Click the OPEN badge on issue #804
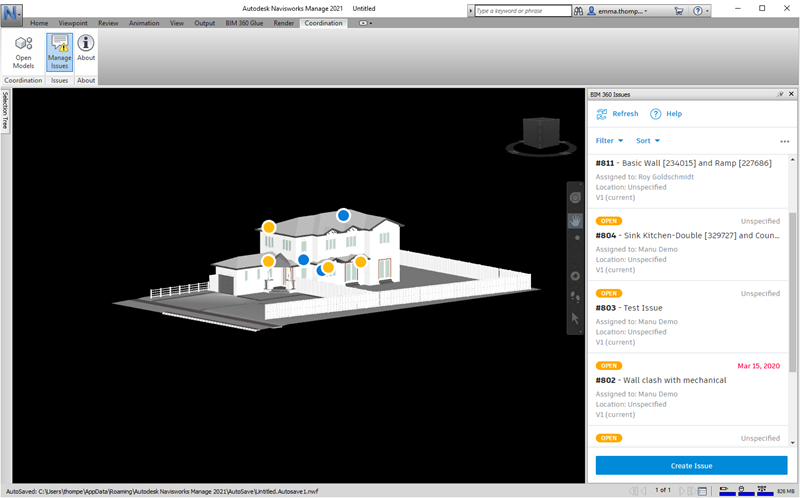Screen dimensions: 800x498 [609, 221]
